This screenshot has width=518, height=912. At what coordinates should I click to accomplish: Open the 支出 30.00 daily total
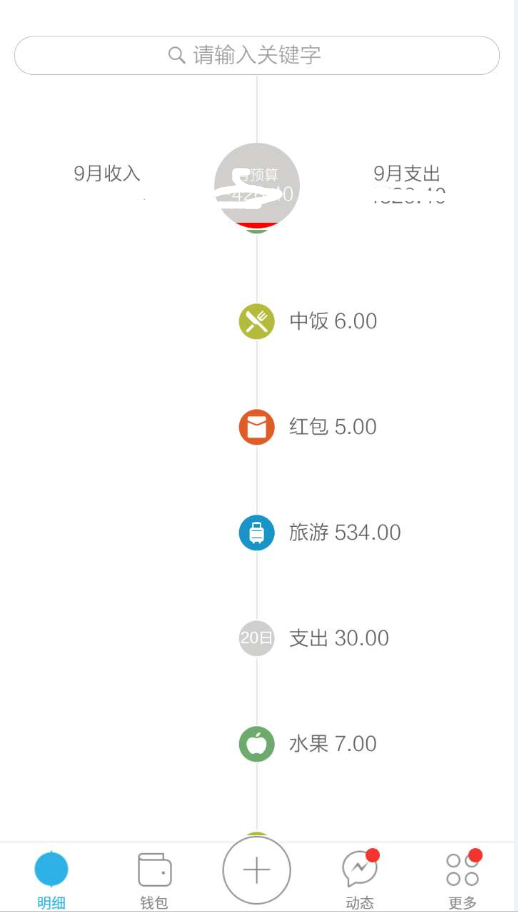click(339, 638)
